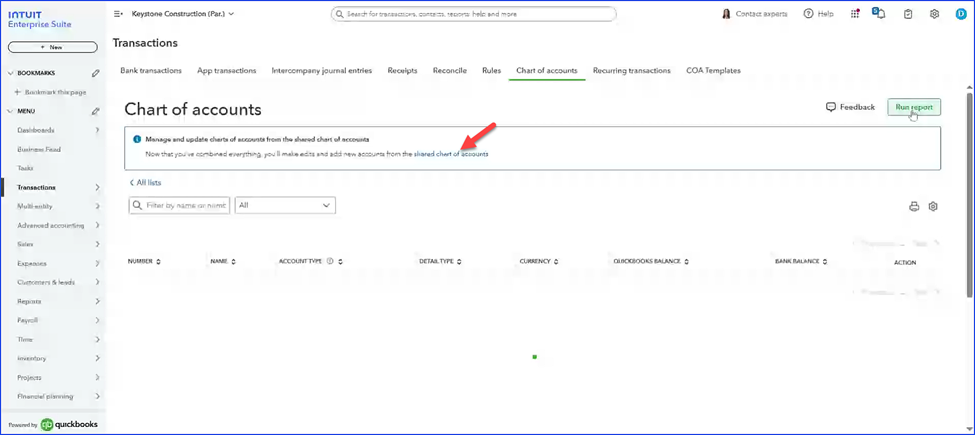
Task: Open the Settings gear in top header
Action: tap(934, 14)
